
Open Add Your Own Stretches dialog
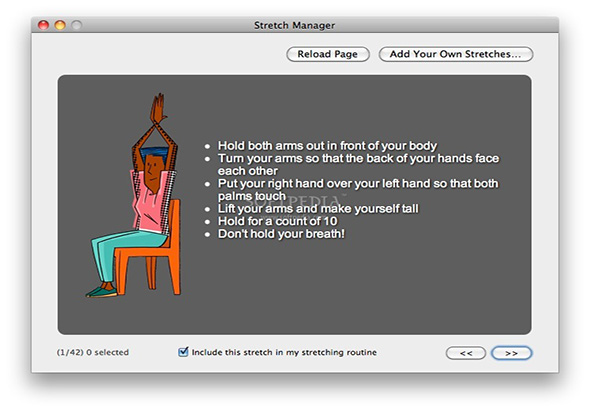pyautogui.click(x=456, y=54)
